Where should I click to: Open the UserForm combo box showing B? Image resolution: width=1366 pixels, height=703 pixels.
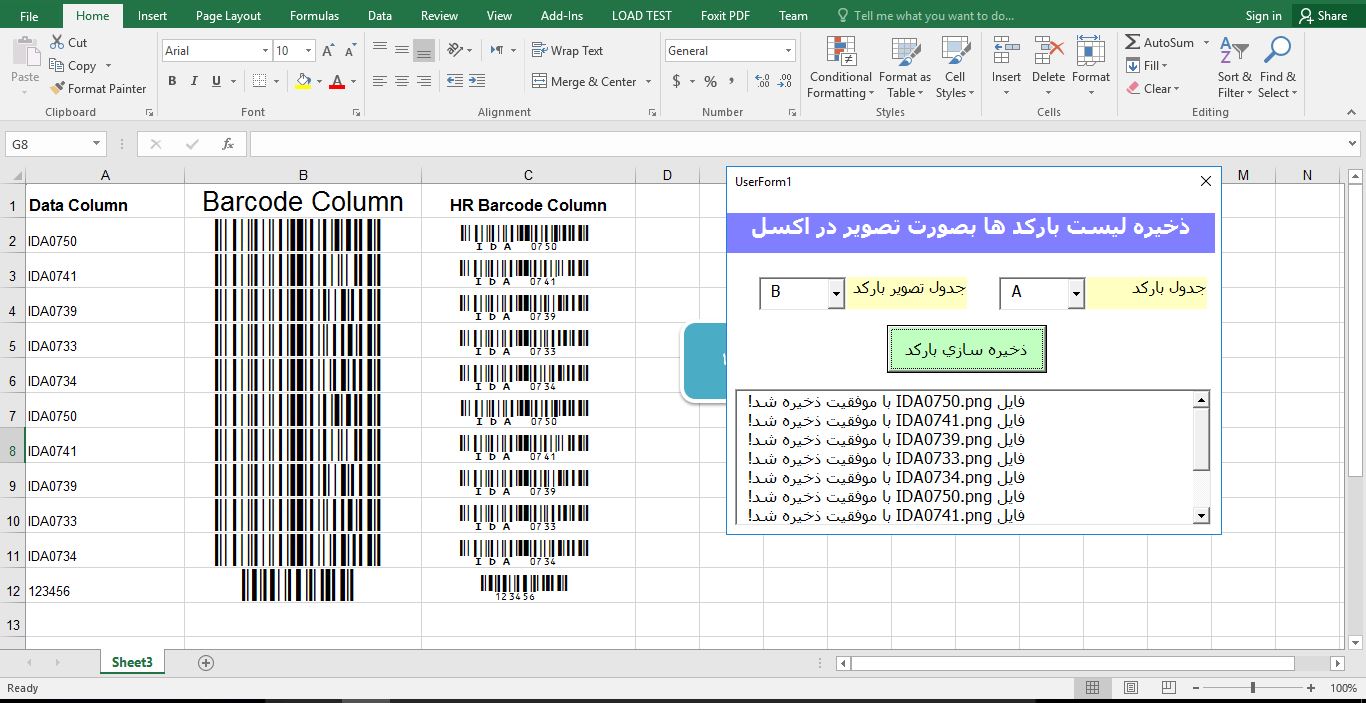(802, 293)
